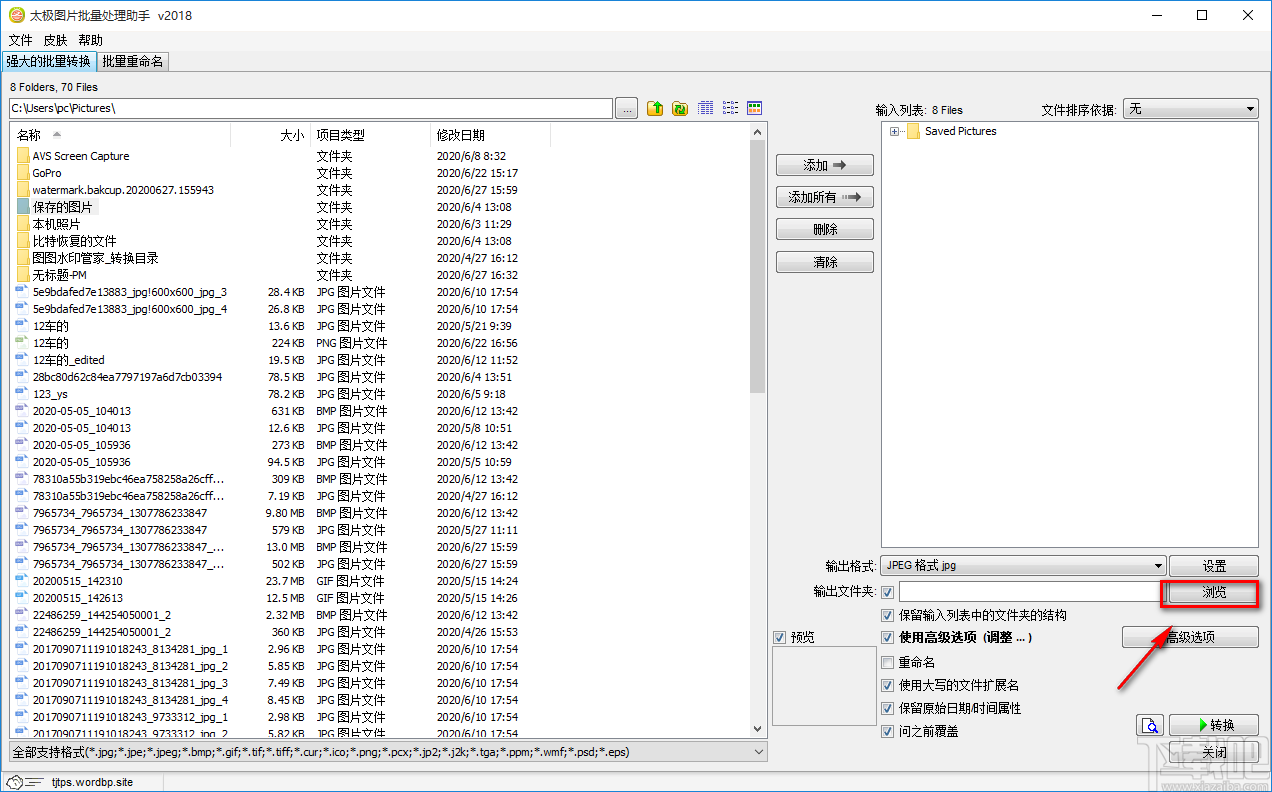Toggle 保留原始日期/时间属性 checkbox
The height and width of the screenshot is (792, 1272).
click(x=888, y=708)
